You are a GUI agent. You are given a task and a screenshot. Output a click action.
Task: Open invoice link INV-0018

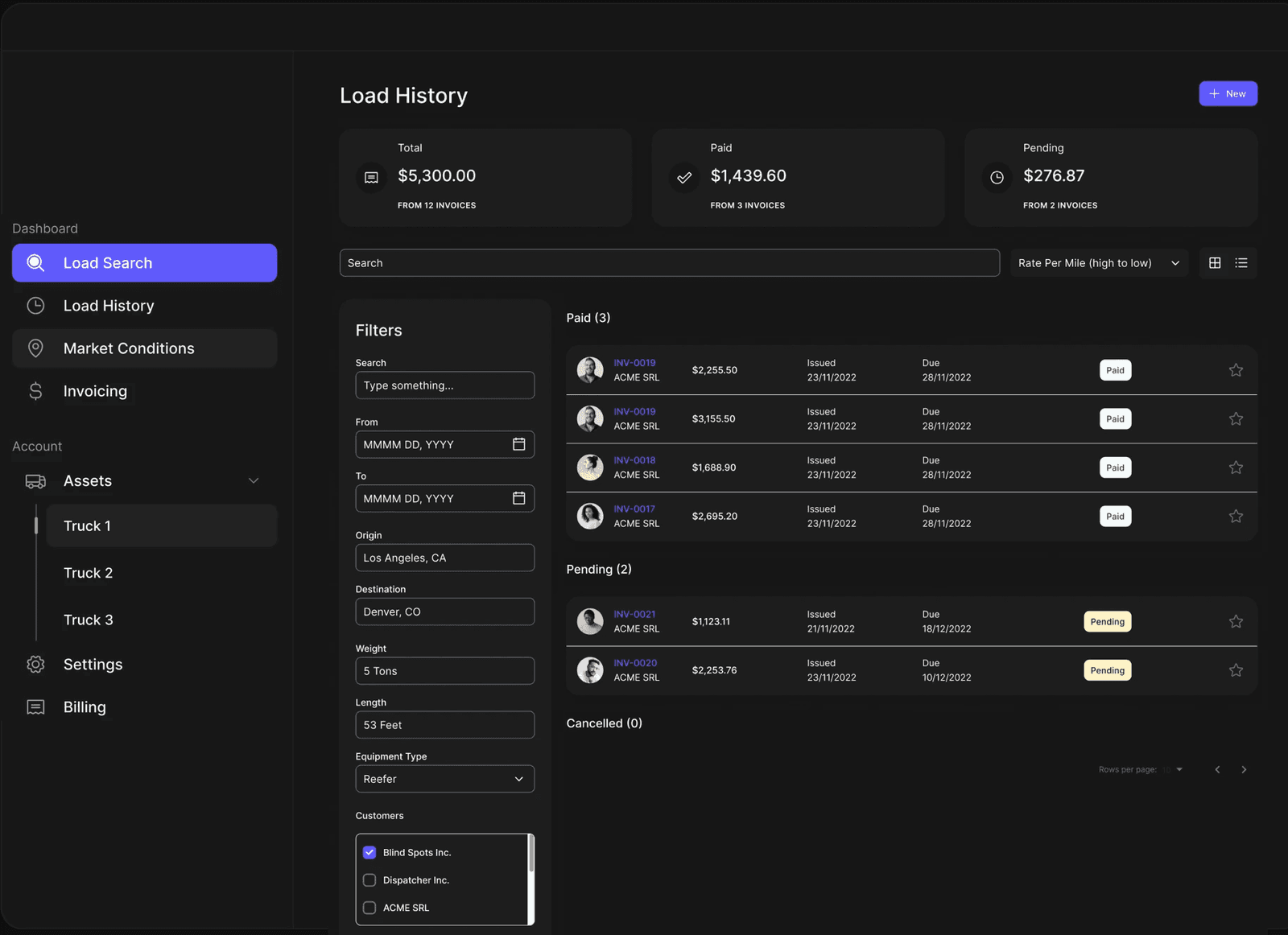(634, 460)
